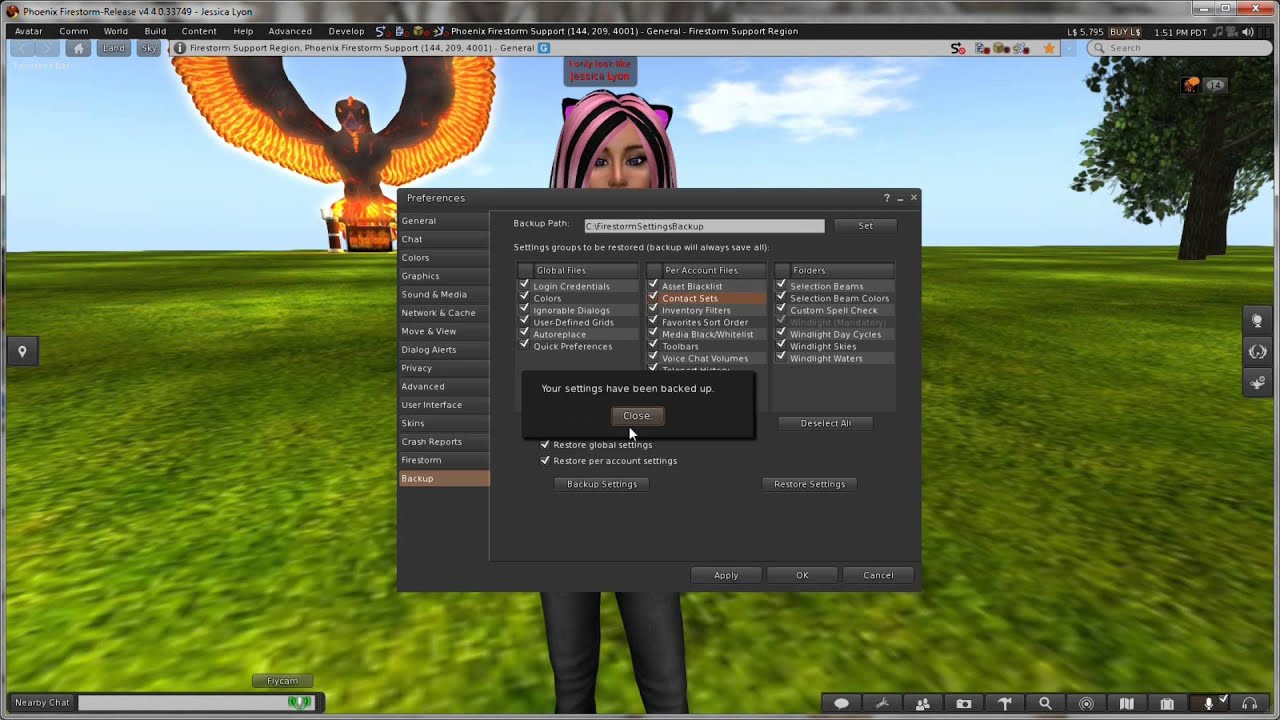The image size is (1280, 720).
Task: Open the inventory suitcase toolbar button
Action: pos(1167,704)
